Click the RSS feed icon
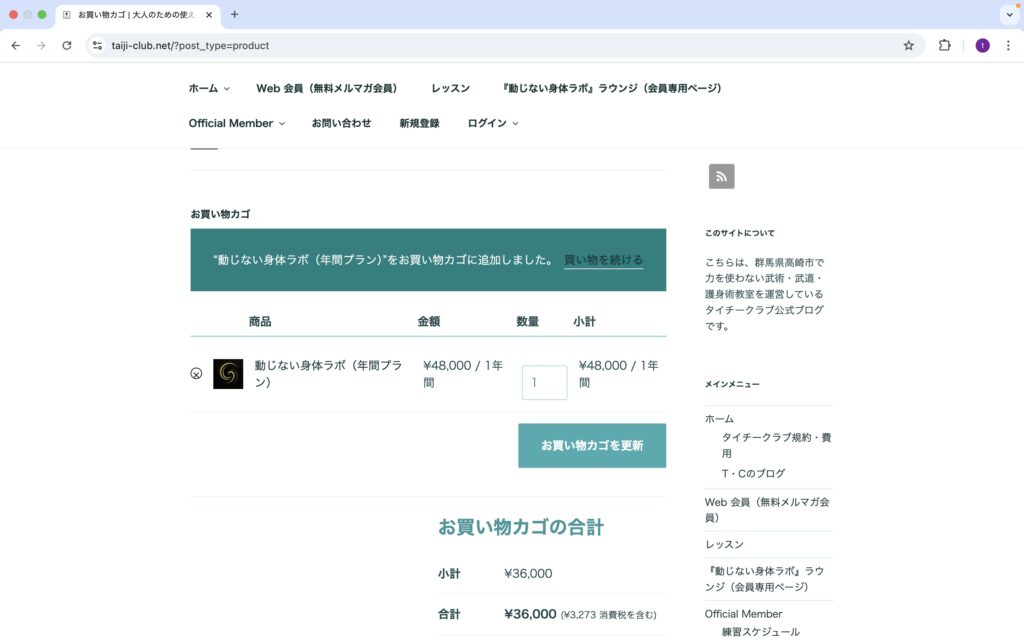This screenshot has width=1024, height=640. (721, 176)
